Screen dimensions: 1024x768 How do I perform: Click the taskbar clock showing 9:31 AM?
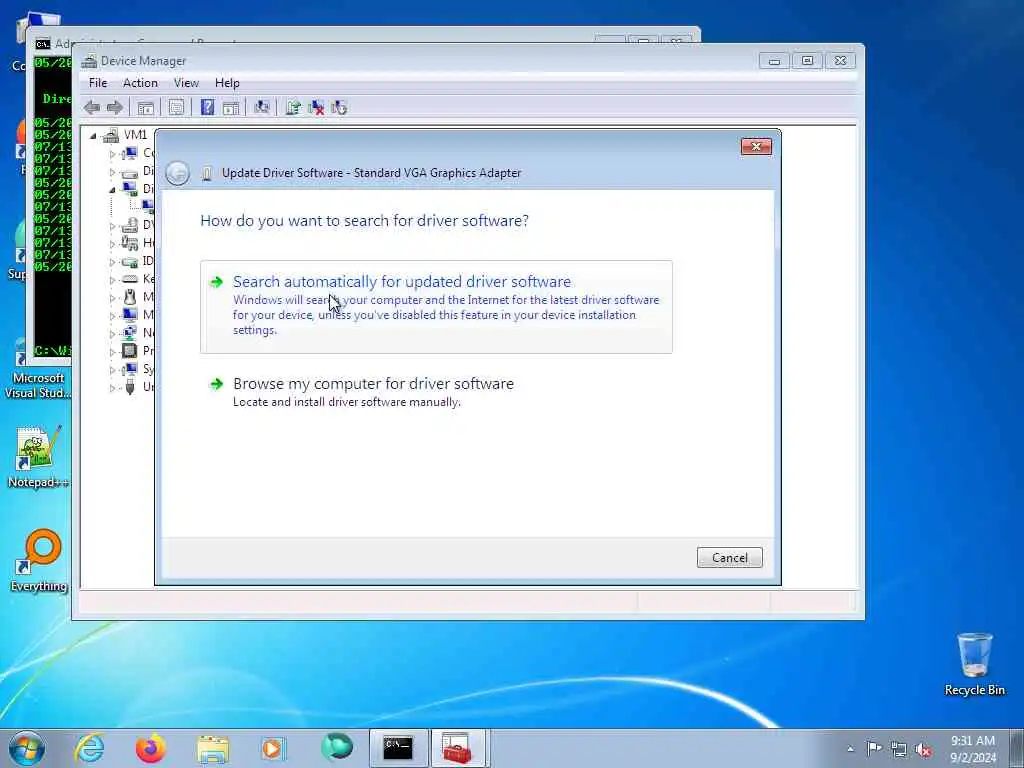coord(973,749)
